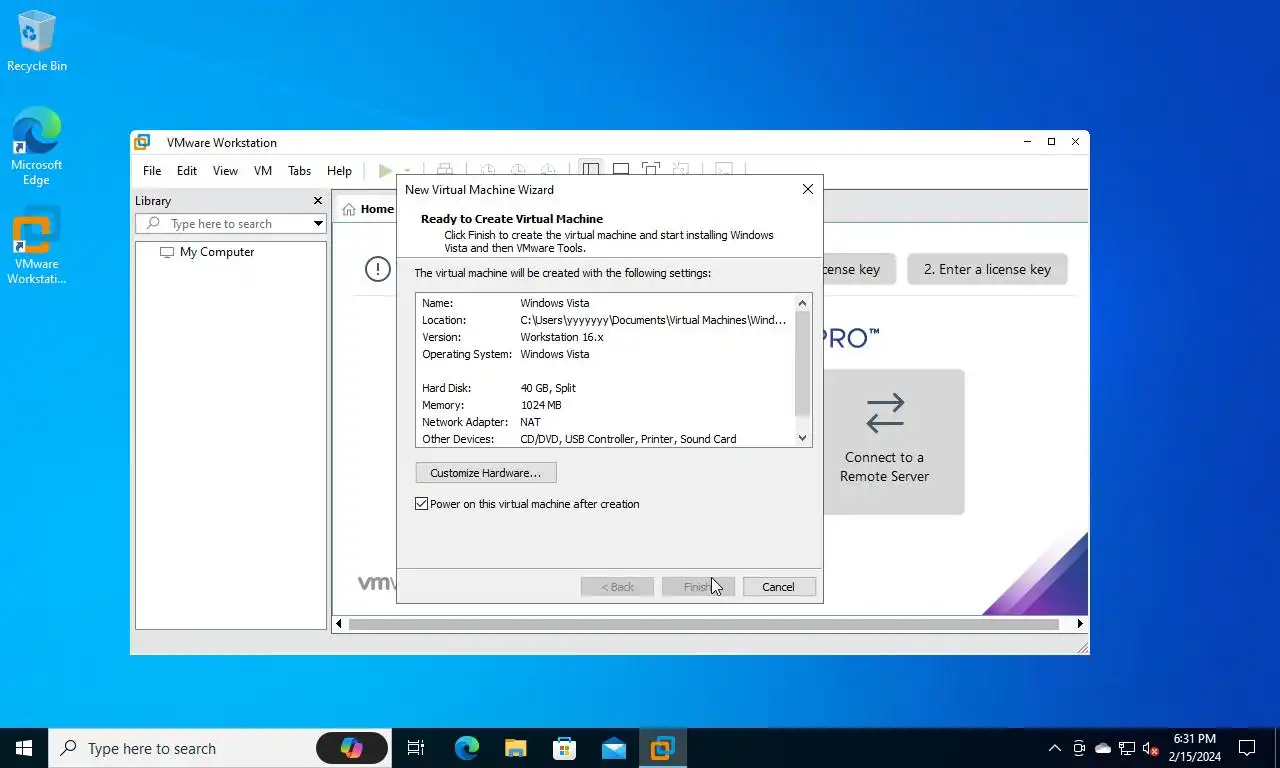The width and height of the screenshot is (1280, 768).
Task: Click the Finish button in the wizard
Action: pyautogui.click(x=698, y=587)
